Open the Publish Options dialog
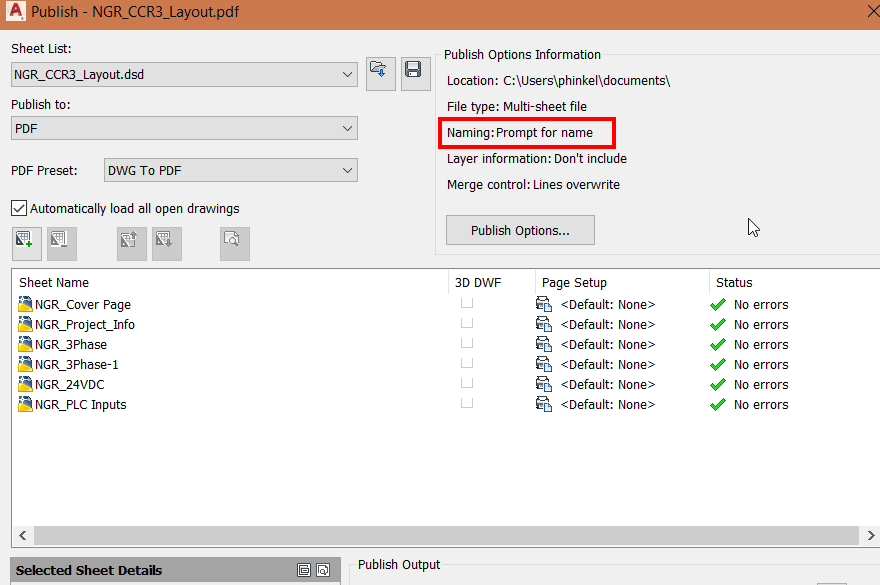The image size is (880, 585). (519, 230)
